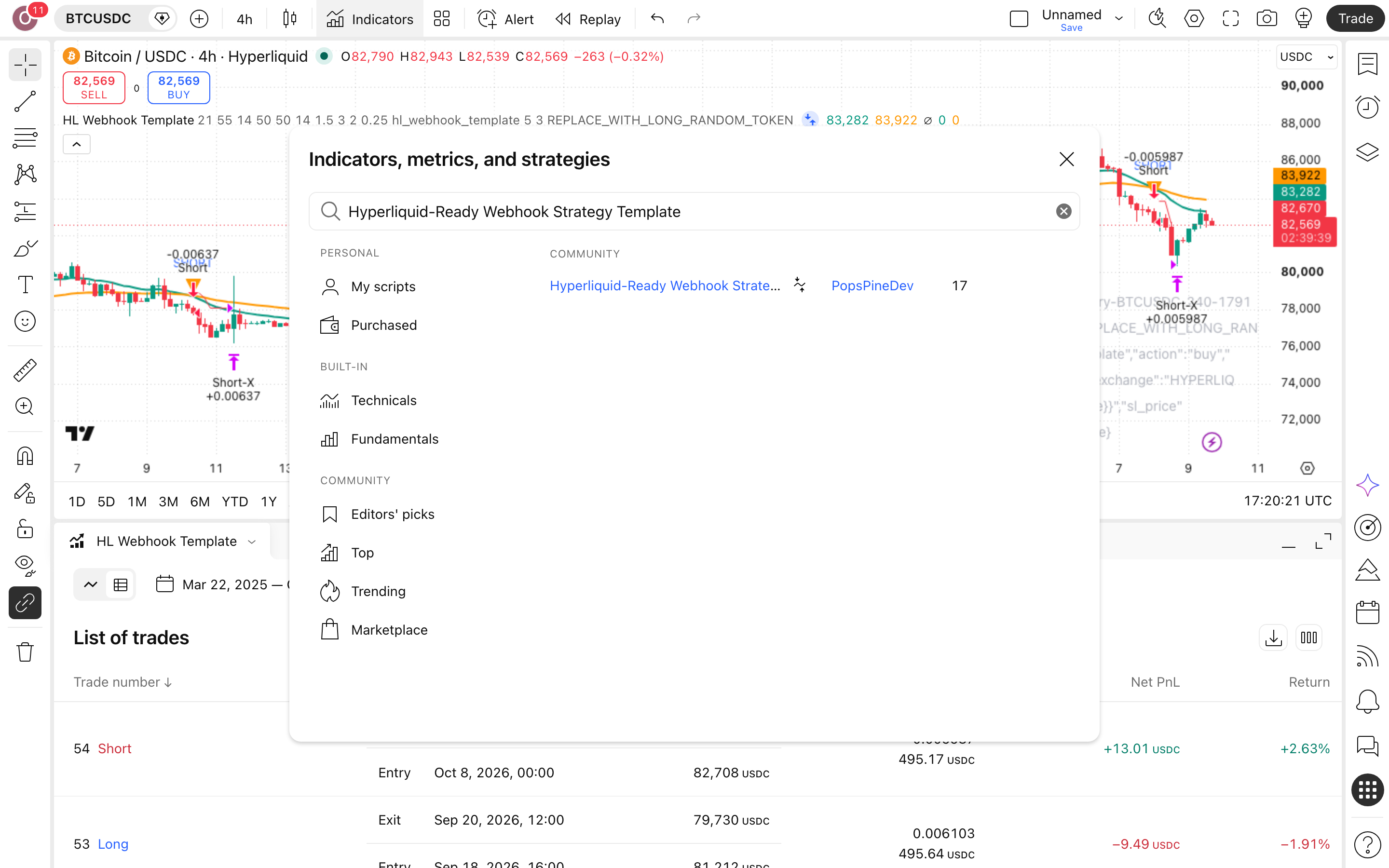Switch to table view in strategy tester
Image resolution: width=1389 pixels, height=868 pixels.
[x=121, y=584]
